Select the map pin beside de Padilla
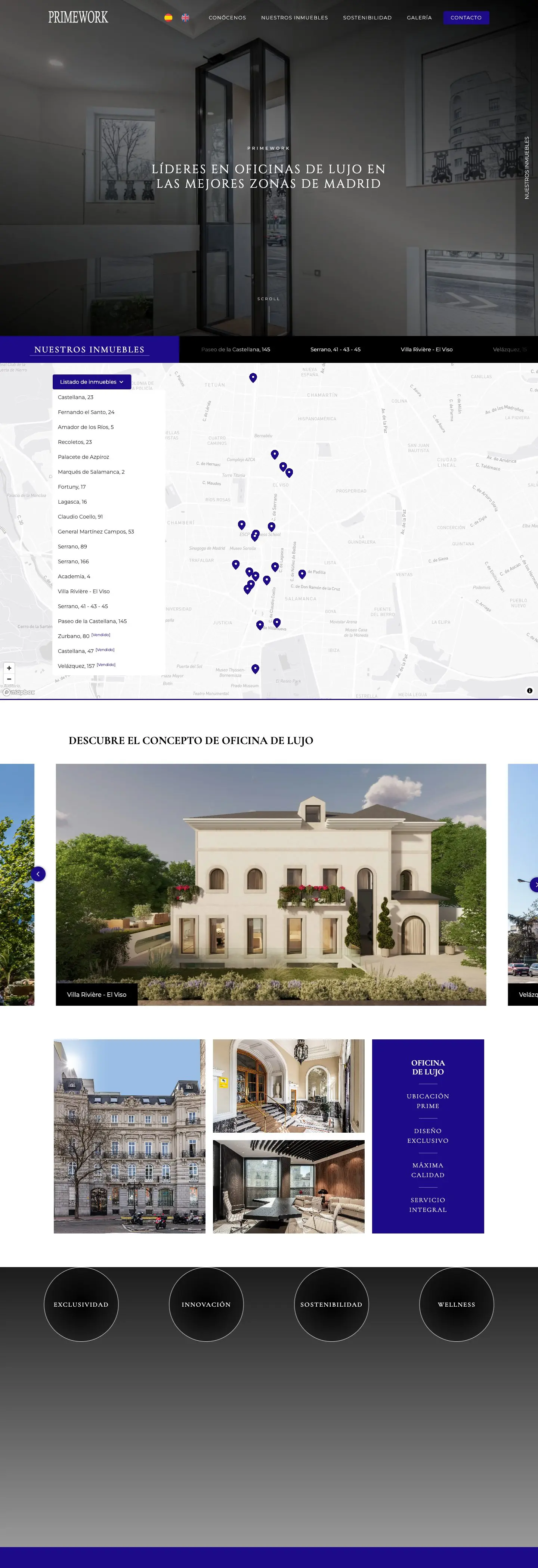 click(x=302, y=573)
